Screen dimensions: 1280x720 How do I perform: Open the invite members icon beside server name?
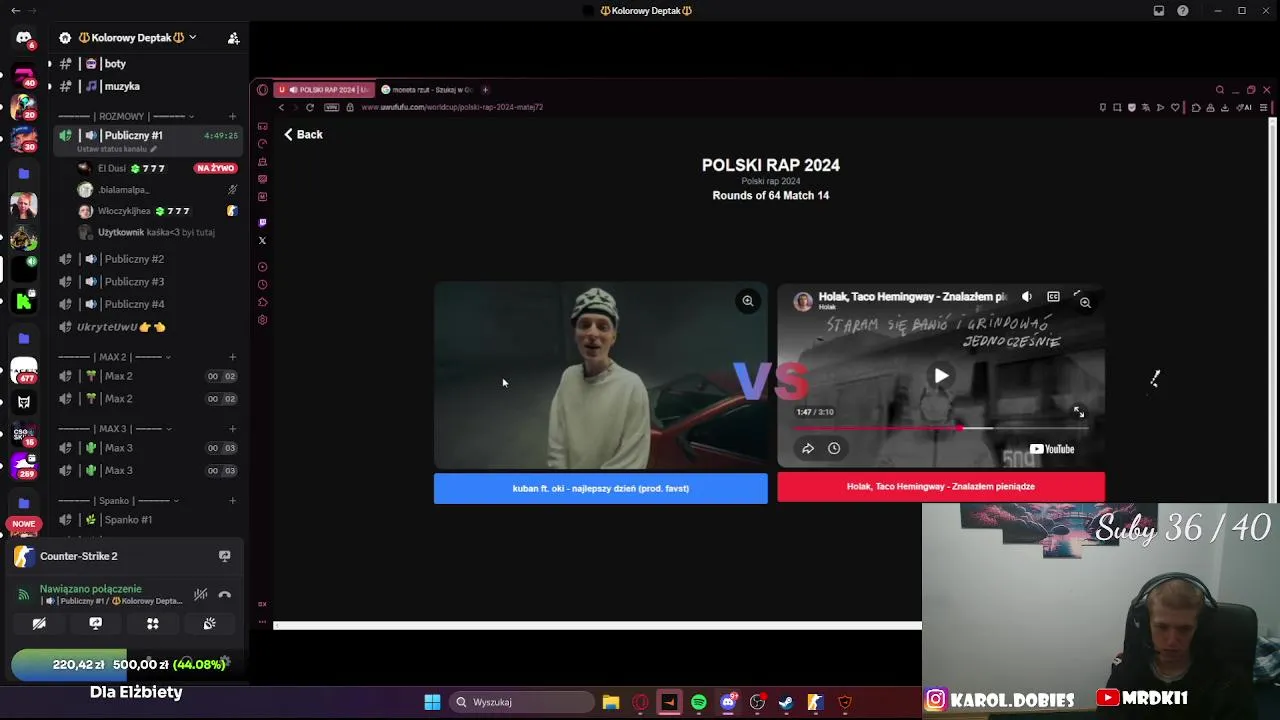[233, 38]
